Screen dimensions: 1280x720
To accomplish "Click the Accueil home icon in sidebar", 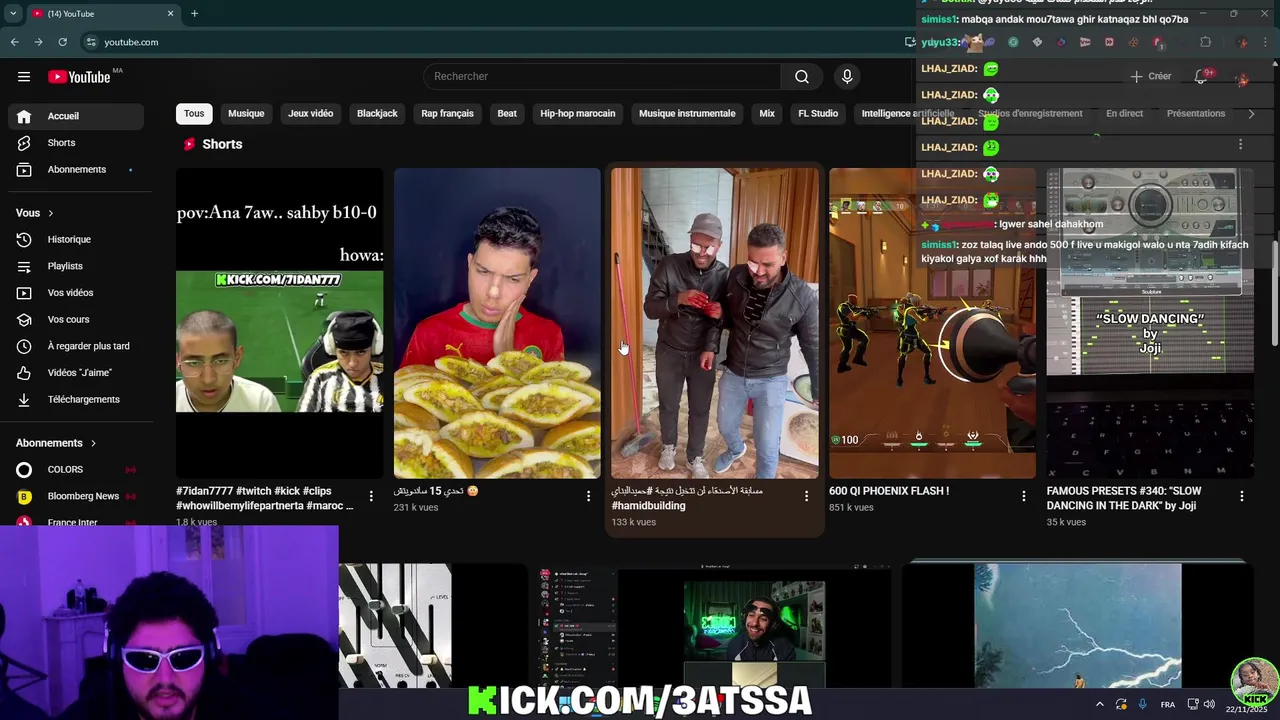I will coord(24,116).
